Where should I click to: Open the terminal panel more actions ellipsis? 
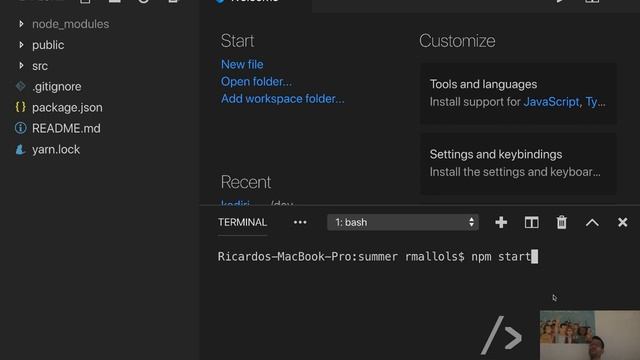click(300, 222)
